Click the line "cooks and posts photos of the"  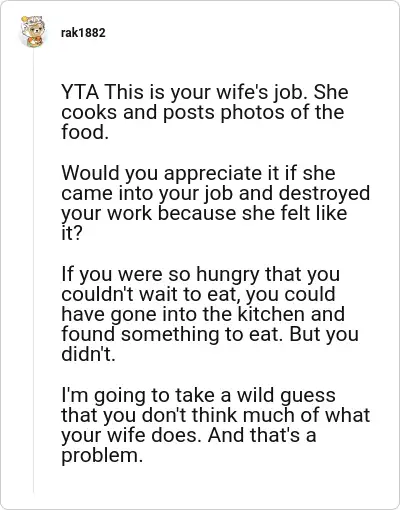pos(203,112)
